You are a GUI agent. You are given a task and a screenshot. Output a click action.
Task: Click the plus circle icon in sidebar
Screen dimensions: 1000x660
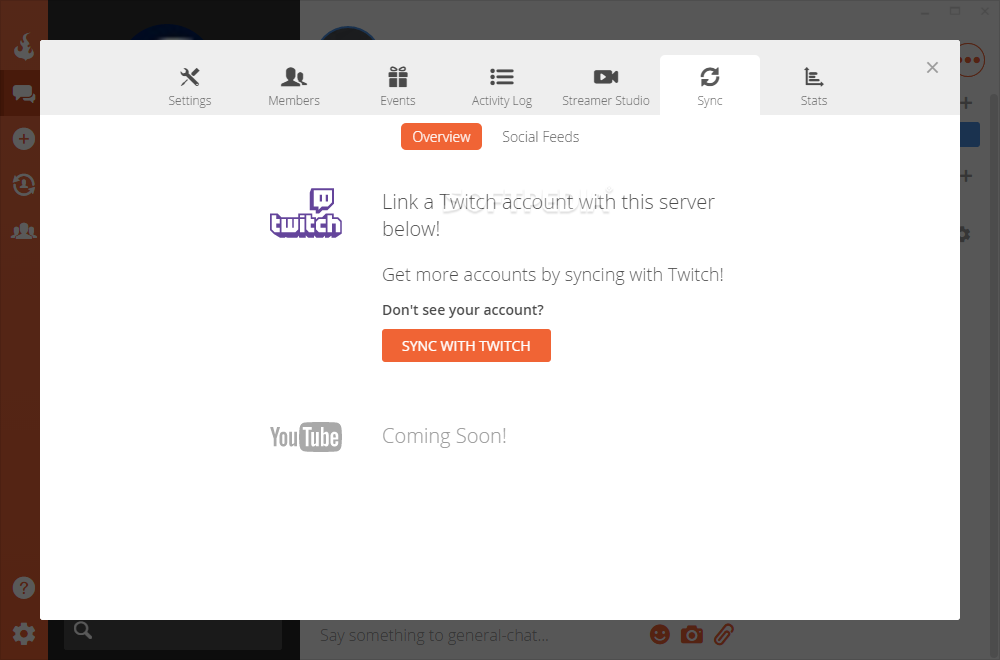[x=24, y=139]
